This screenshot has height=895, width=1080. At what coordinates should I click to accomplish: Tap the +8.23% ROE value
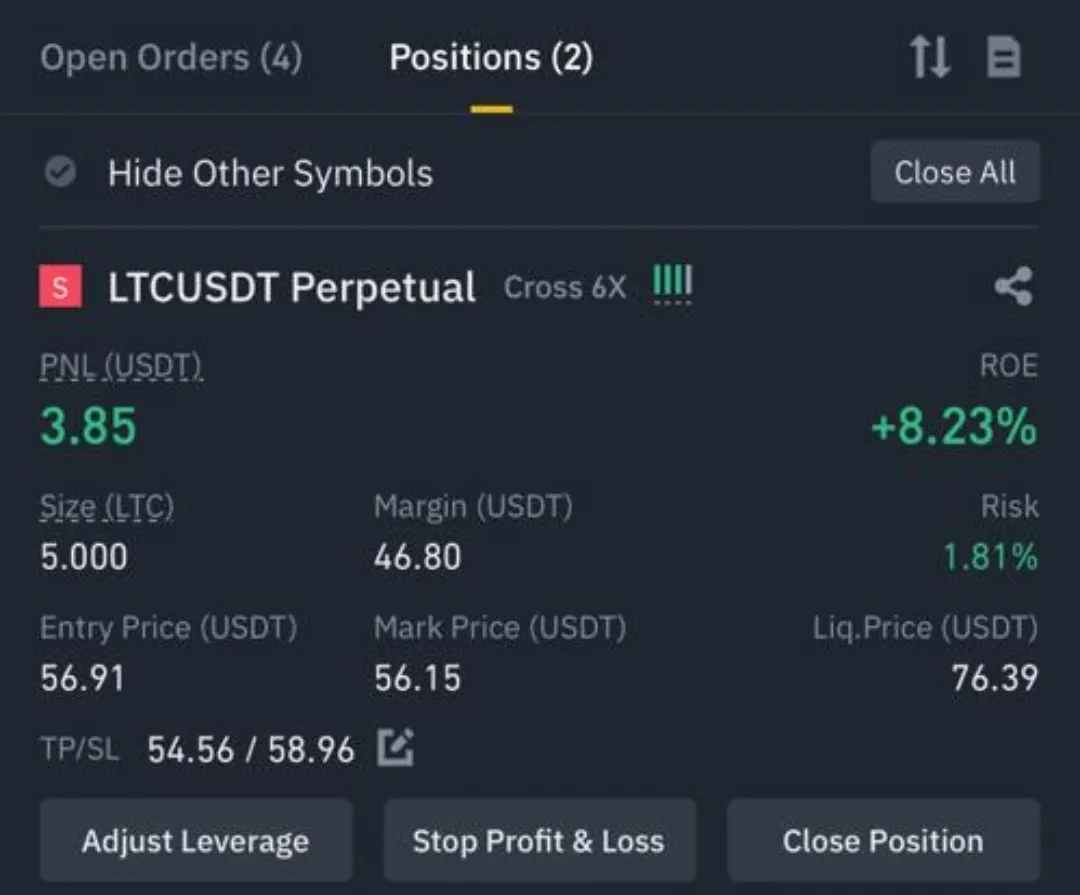[954, 426]
